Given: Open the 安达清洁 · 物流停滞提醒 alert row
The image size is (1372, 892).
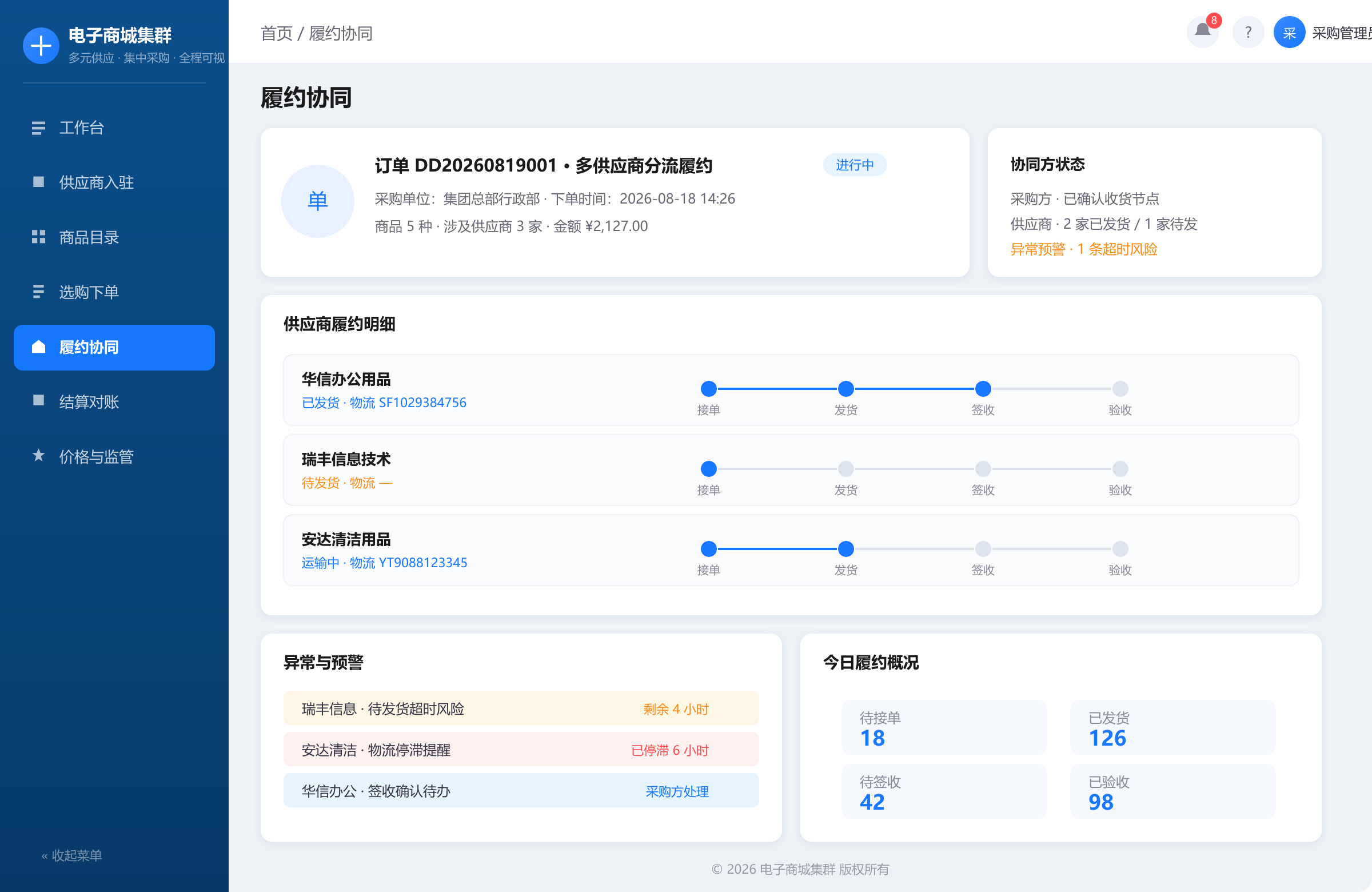Looking at the screenshot, I should click(521, 750).
